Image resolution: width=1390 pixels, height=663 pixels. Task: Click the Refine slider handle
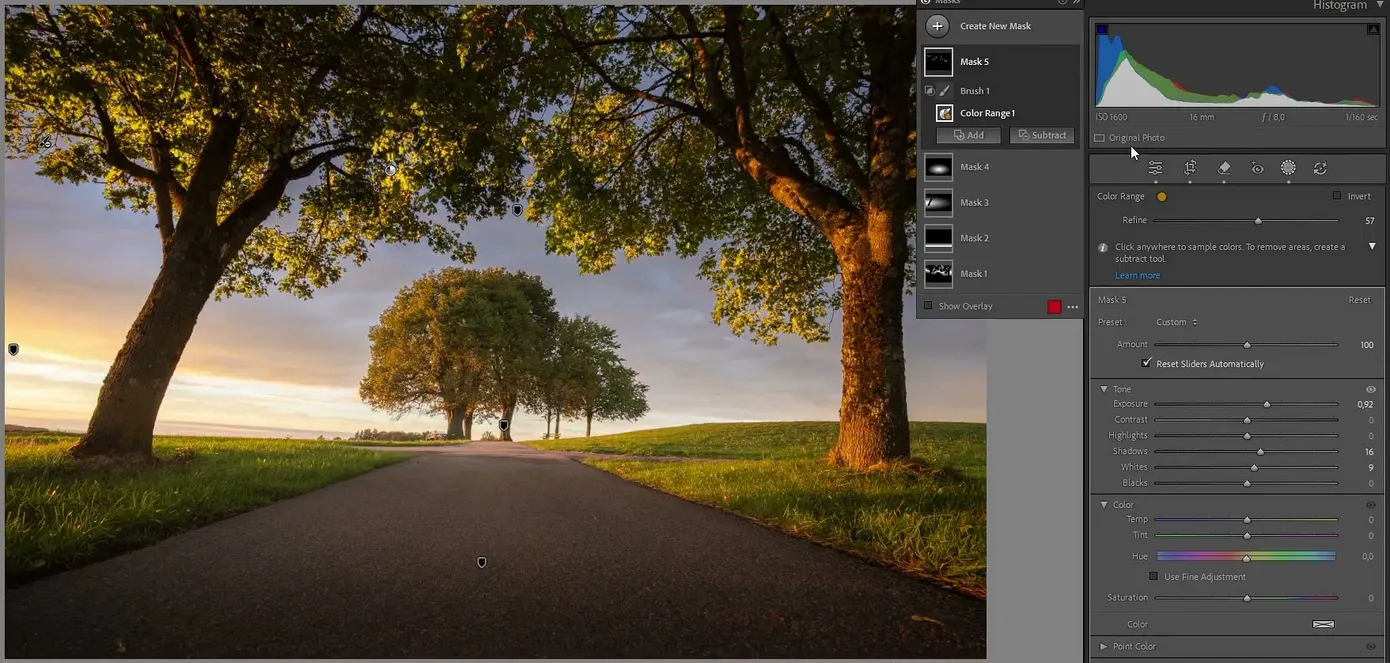pos(1258,221)
